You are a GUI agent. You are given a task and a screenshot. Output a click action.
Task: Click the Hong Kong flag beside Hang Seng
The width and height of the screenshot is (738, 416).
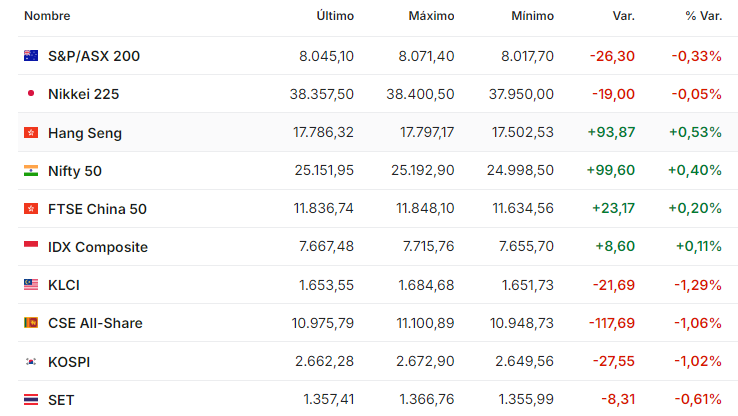31,133
